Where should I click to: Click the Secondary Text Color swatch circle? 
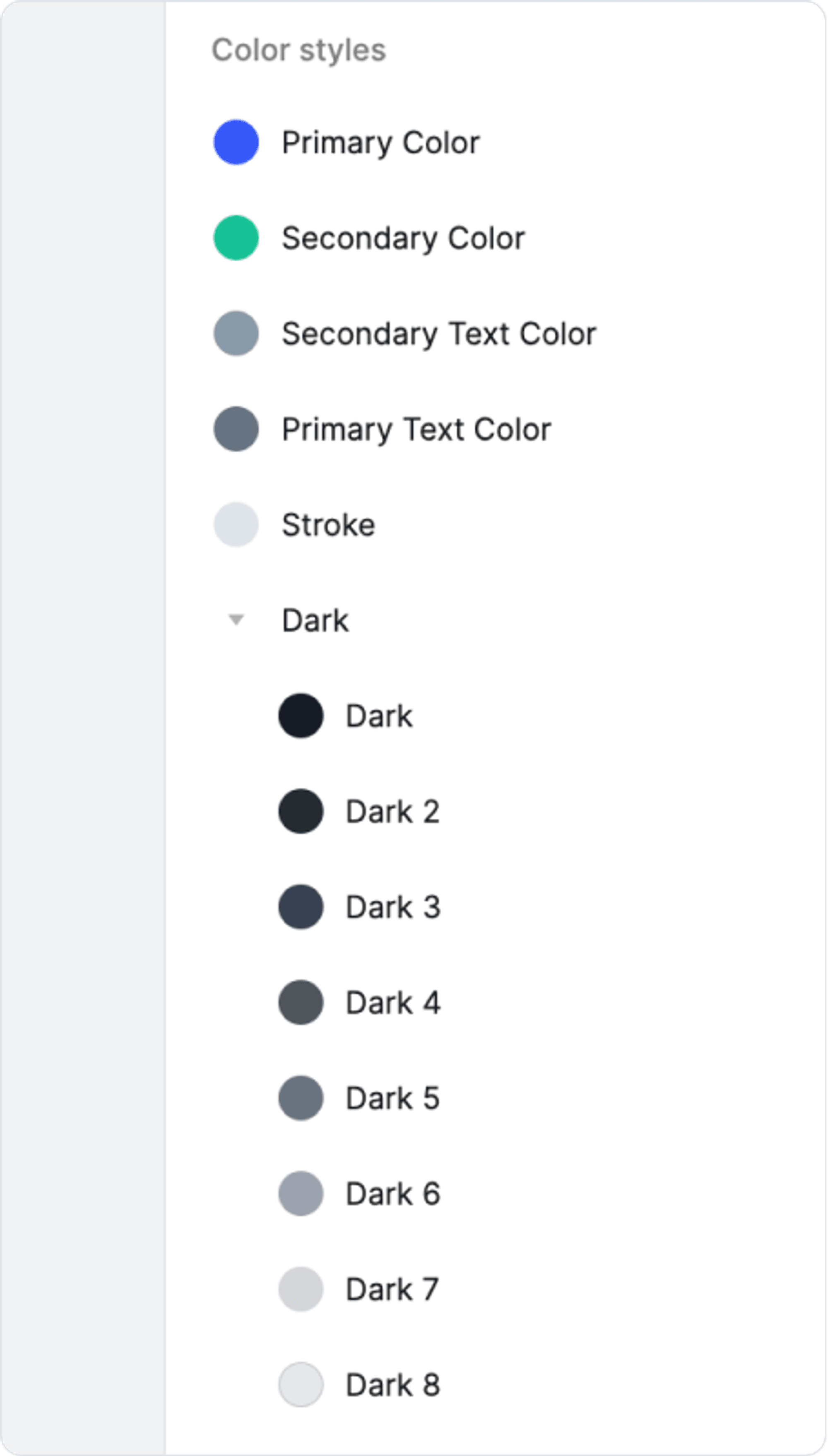(236, 333)
